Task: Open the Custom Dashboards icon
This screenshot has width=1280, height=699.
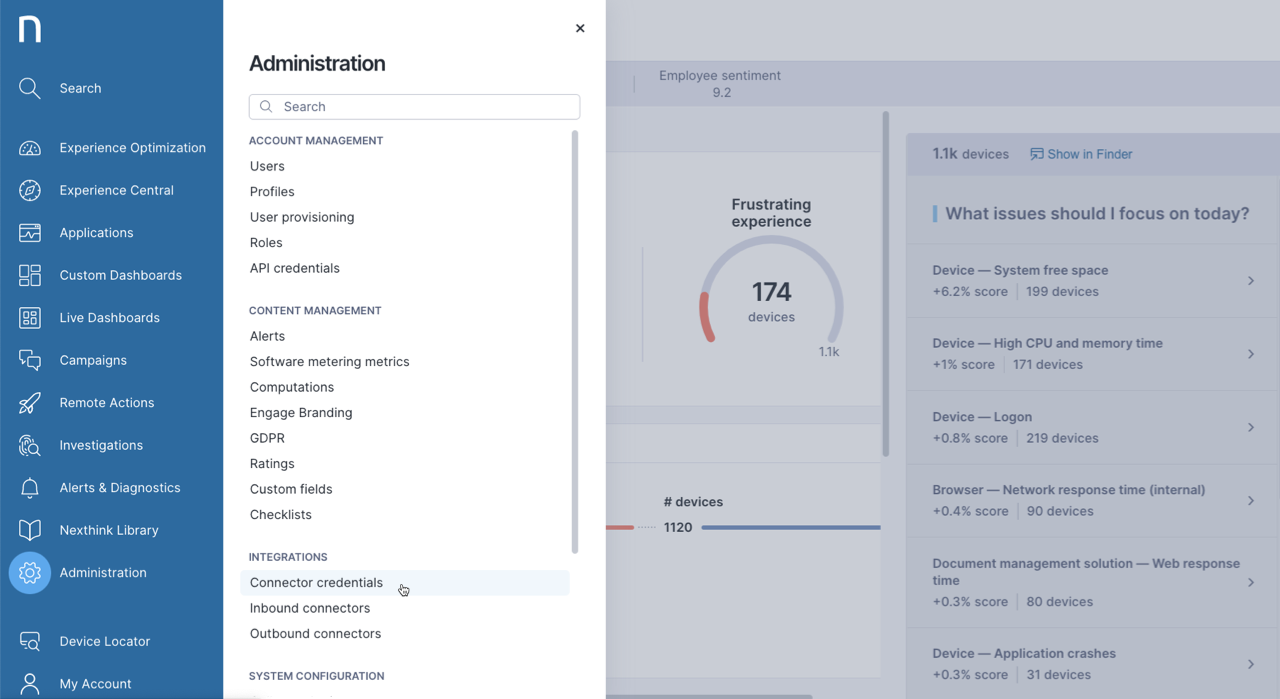Action: (29, 275)
